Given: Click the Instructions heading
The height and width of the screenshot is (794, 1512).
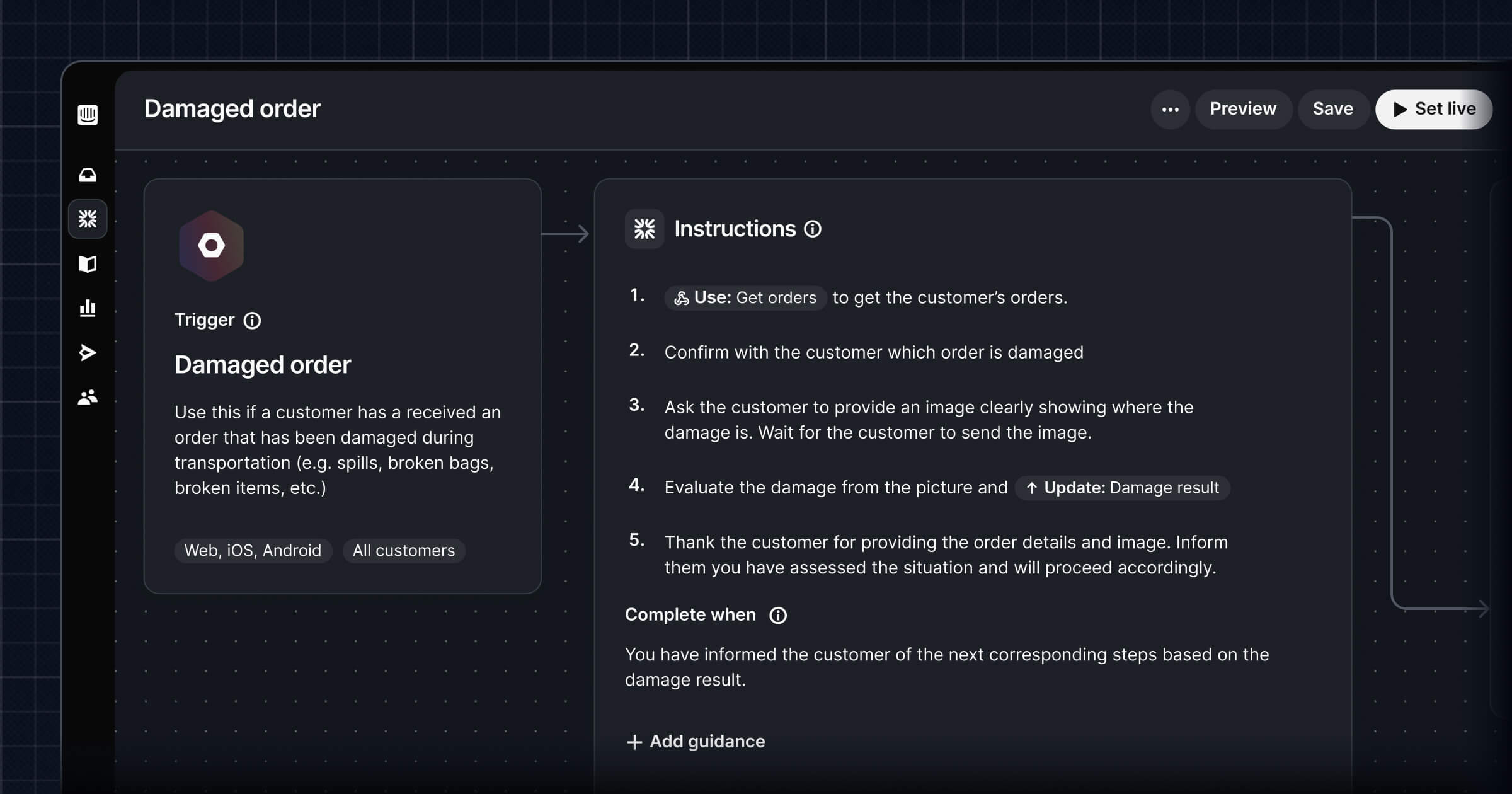Looking at the screenshot, I should pos(735,229).
